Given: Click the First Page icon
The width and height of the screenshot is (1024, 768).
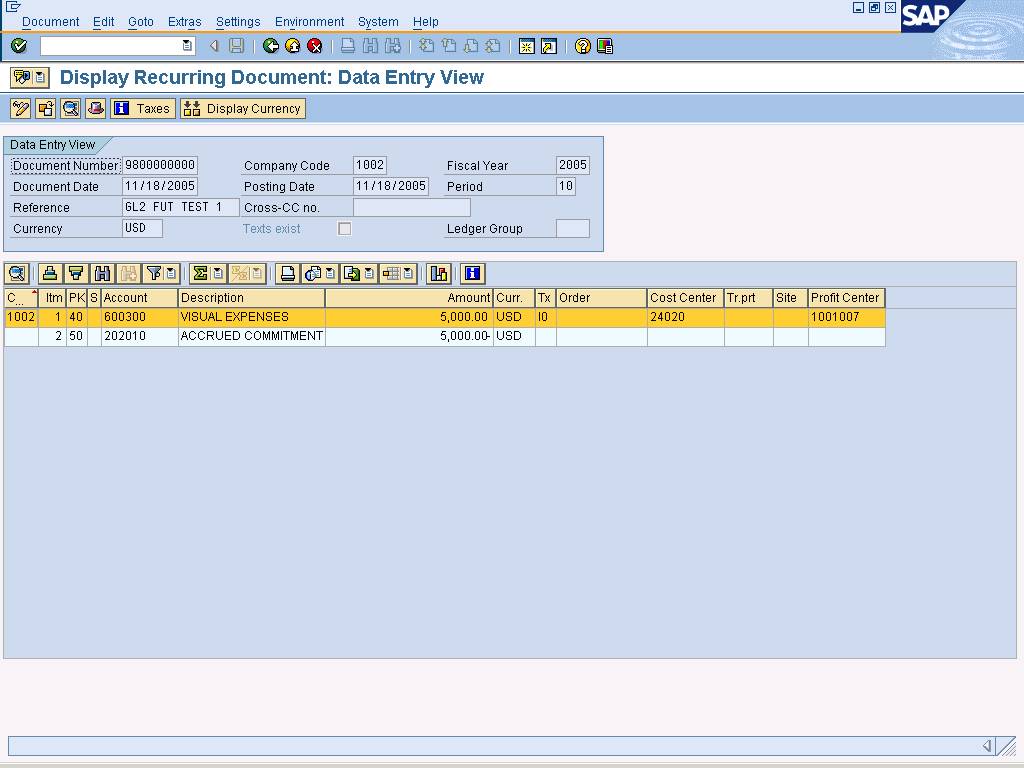Looking at the screenshot, I should (426, 46).
